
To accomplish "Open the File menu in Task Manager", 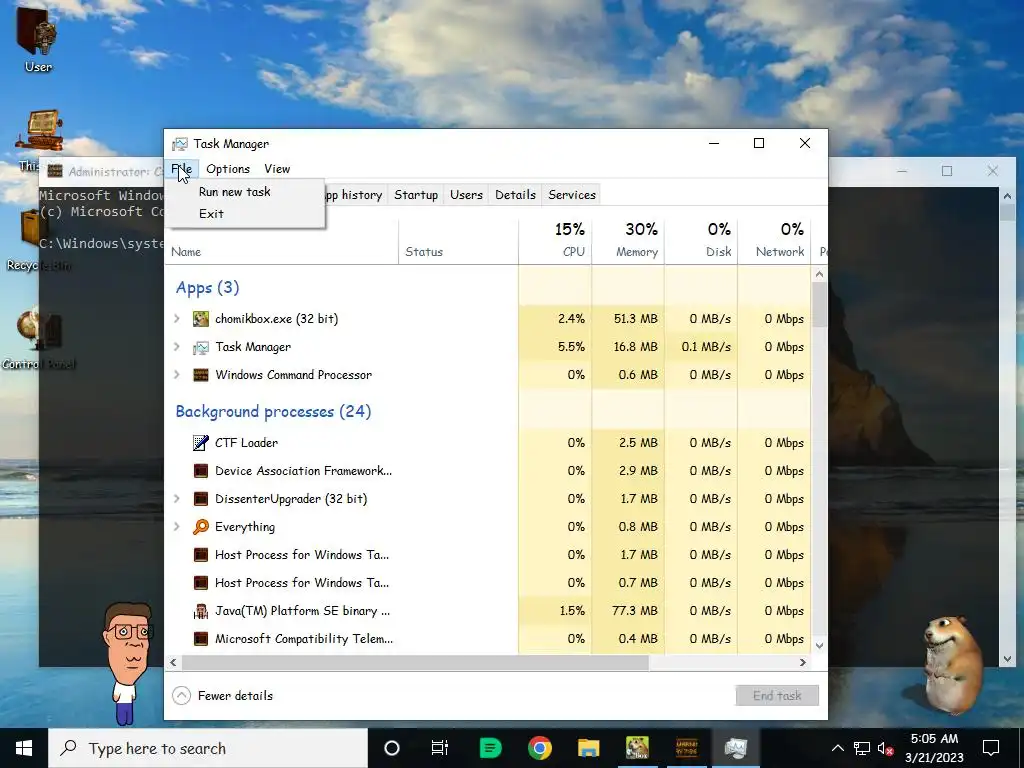I will click(x=182, y=168).
